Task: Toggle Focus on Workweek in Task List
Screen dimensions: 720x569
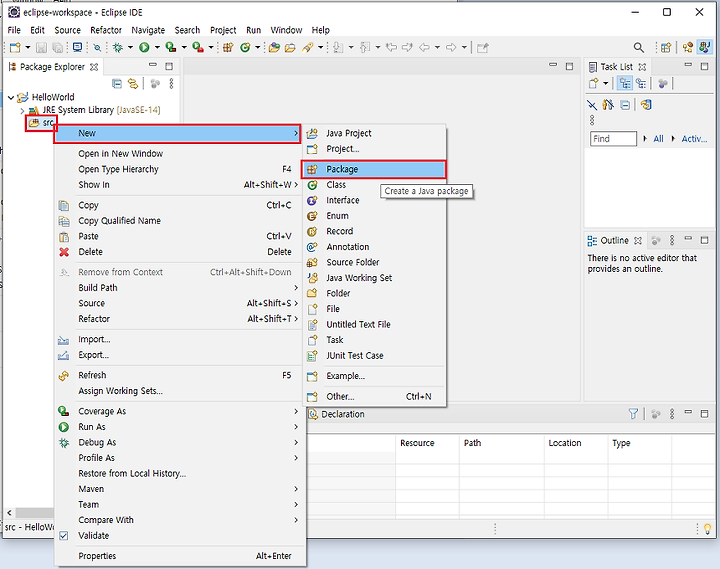Action: tap(663, 84)
